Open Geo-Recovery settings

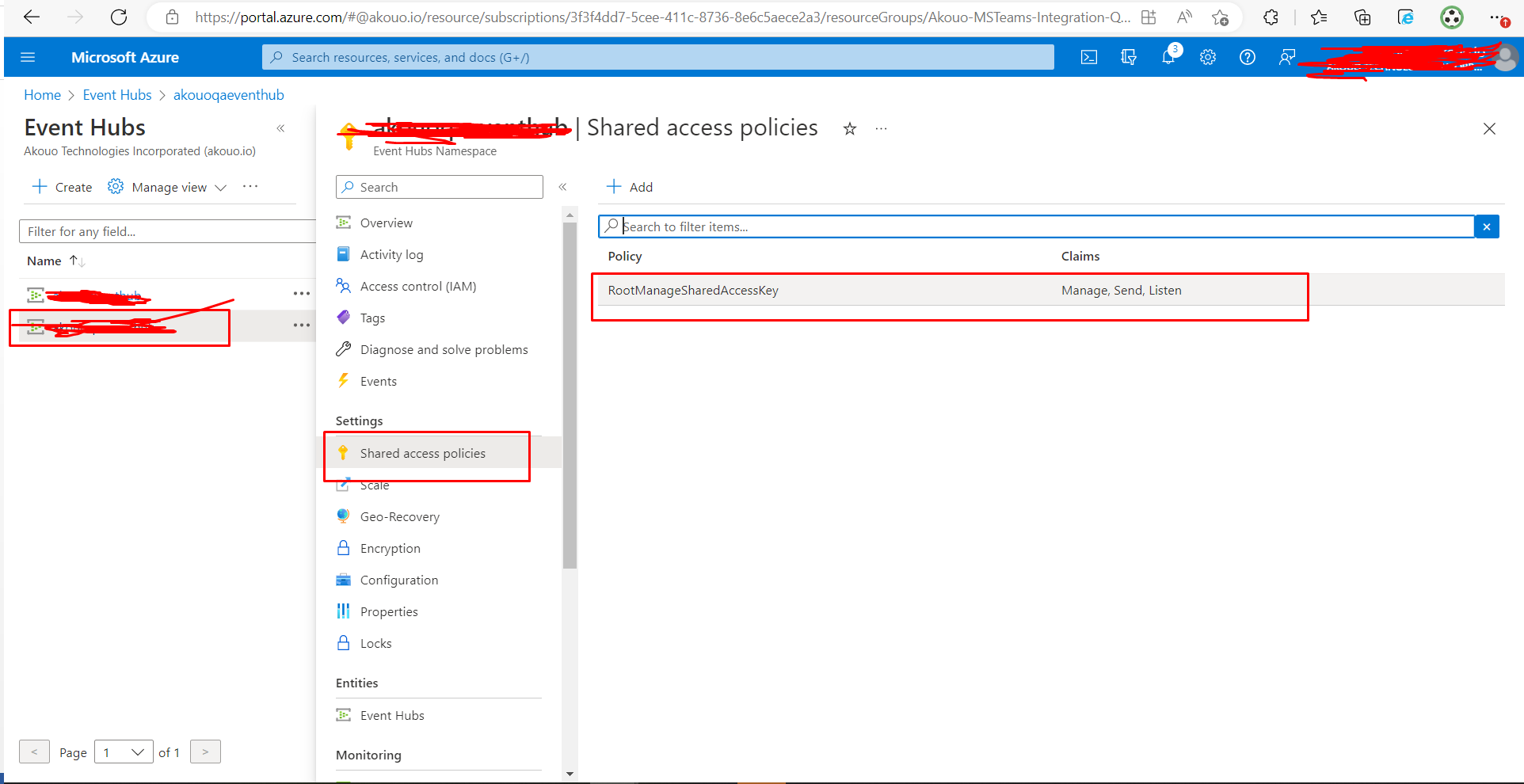tap(399, 516)
